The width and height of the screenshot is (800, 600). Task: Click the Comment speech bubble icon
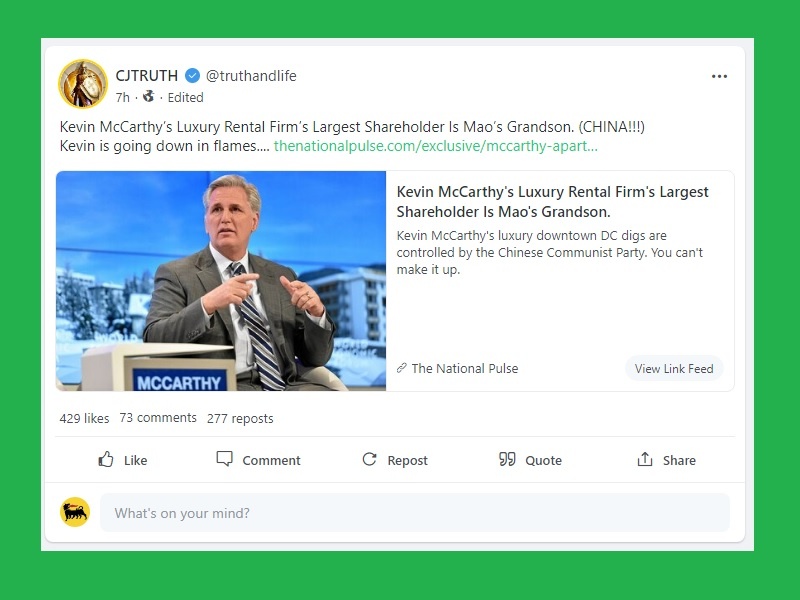click(224, 459)
